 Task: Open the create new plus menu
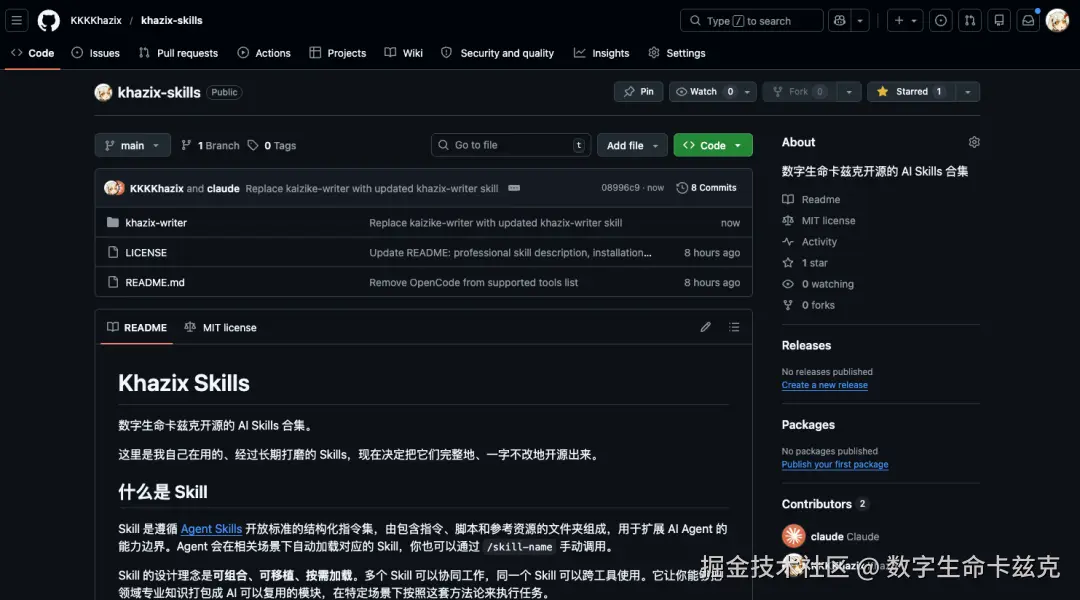pos(905,21)
